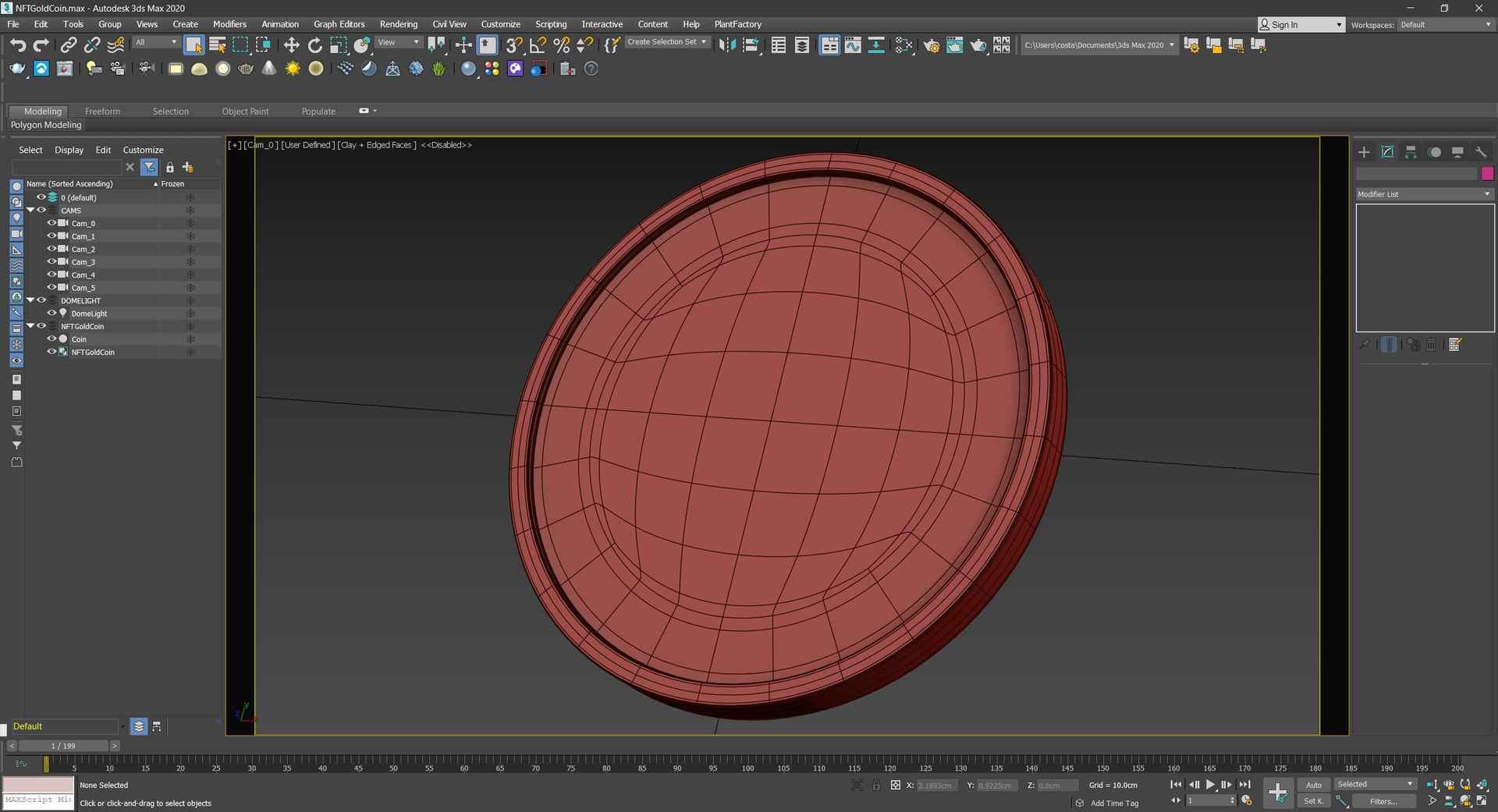Switch to the Freeform ribbon tab

[102, 112]
